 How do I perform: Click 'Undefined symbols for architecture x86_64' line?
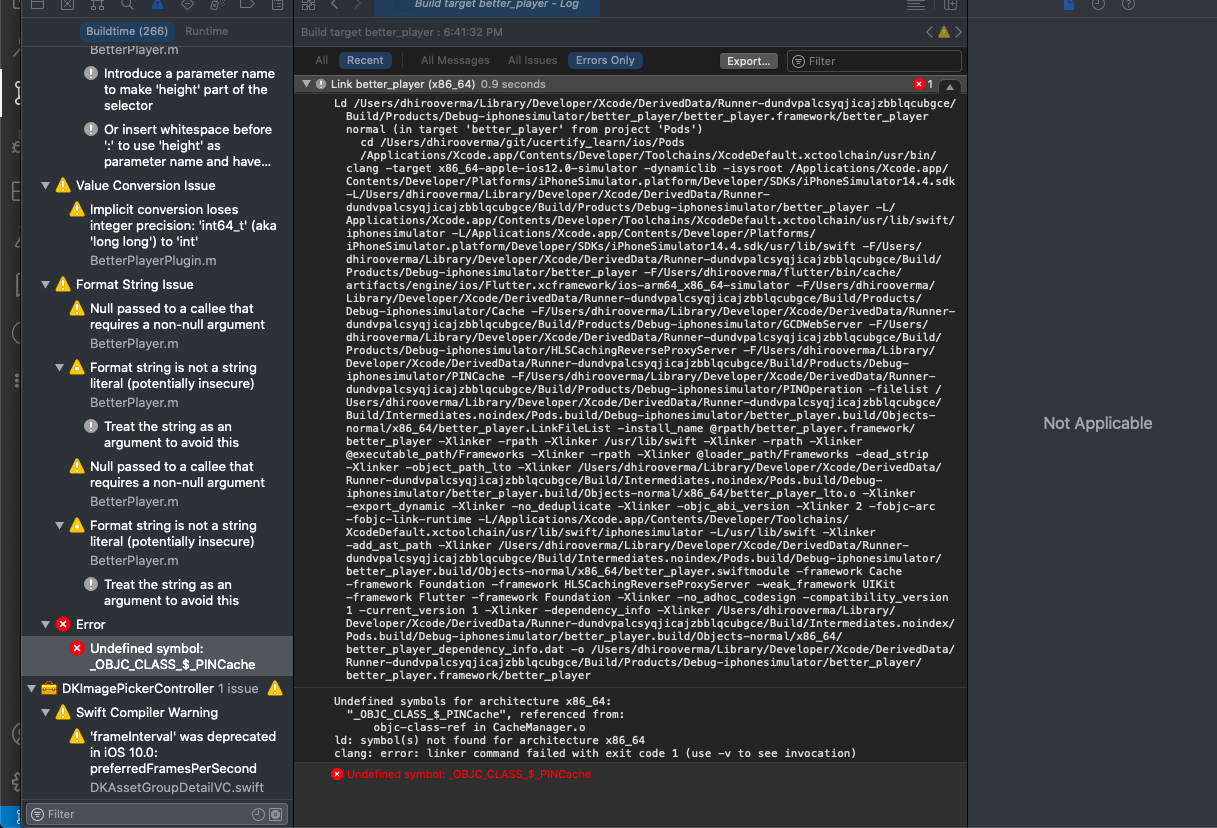tap(472, 701)
